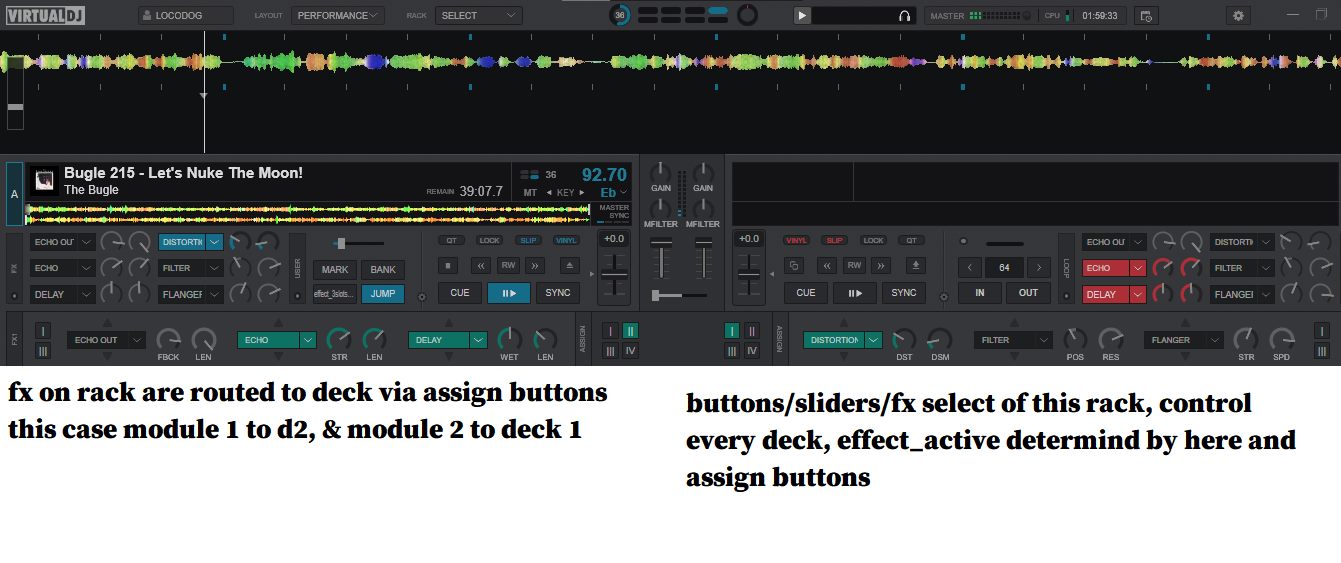The image size is (1341, 563).
Task: Toggle LOCK on deck A
Action: (489, 241)
